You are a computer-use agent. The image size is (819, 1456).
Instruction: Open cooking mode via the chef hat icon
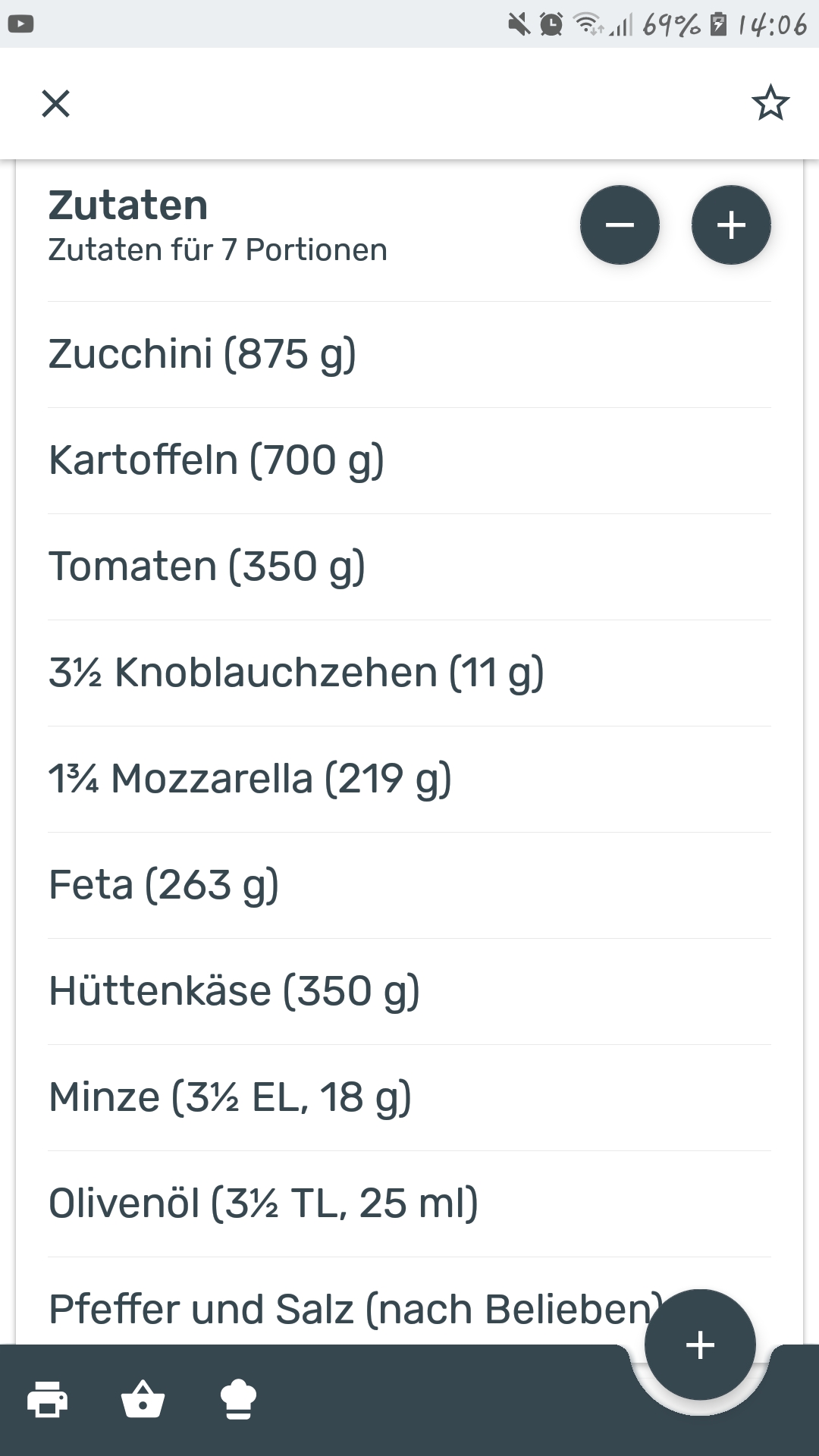click(x=238, y=1399)
